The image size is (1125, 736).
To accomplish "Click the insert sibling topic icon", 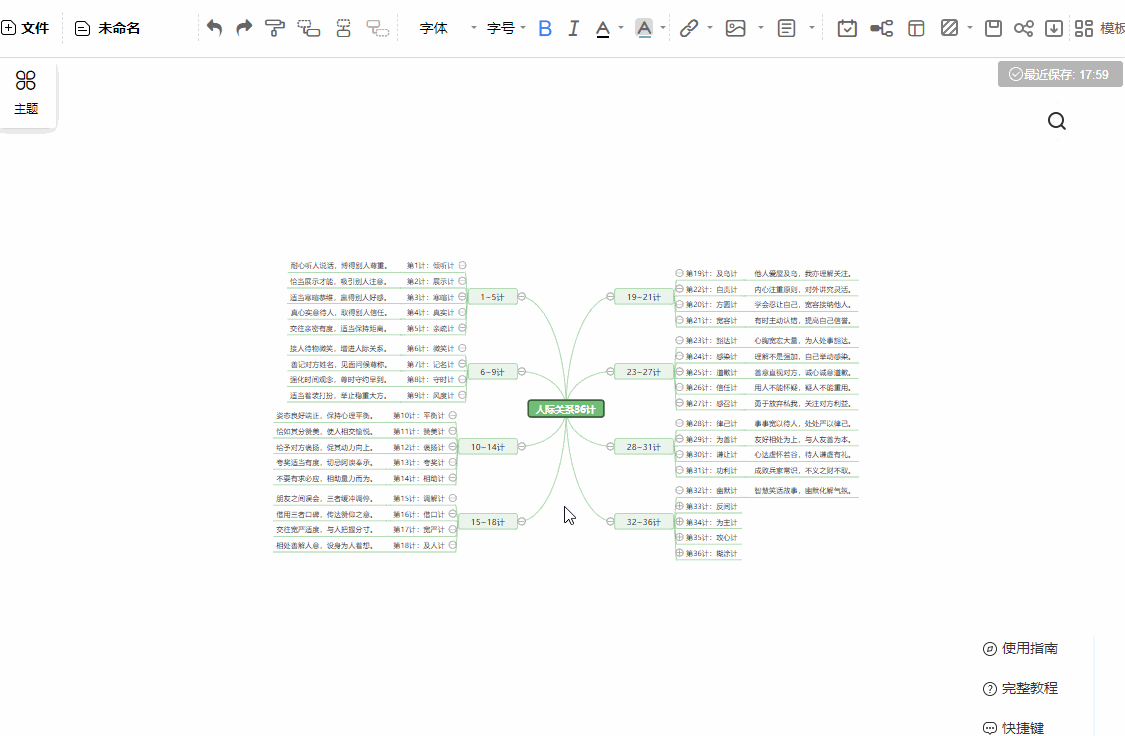I will (x=344, y=28).
